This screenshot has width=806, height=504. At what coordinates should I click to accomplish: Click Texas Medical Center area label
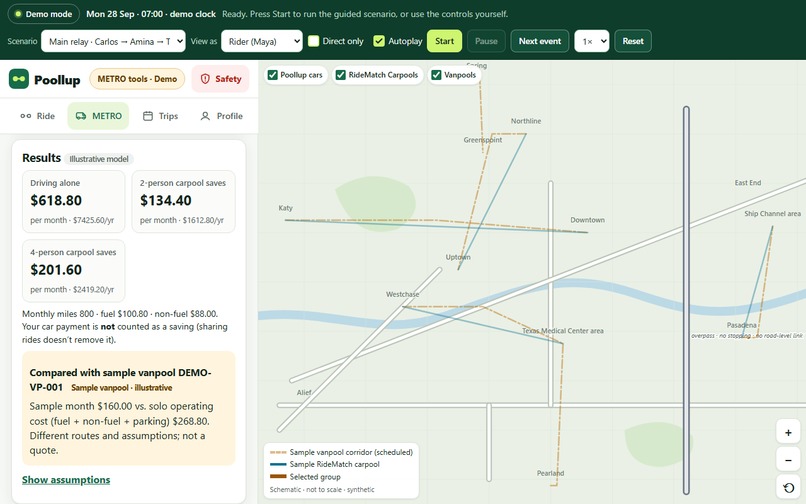(562, 331)
